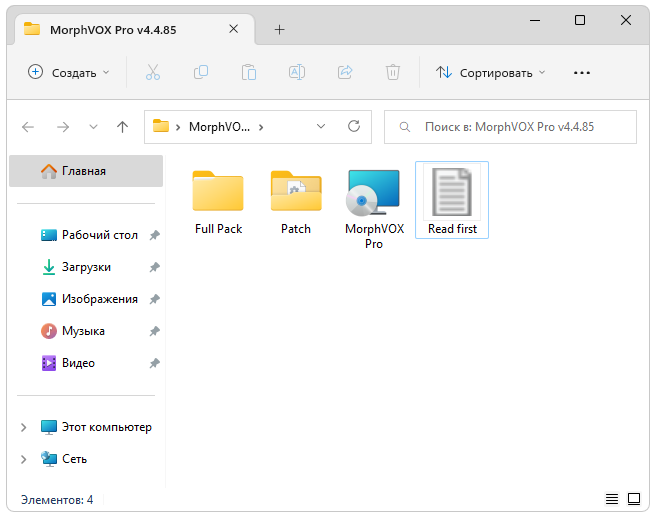This screenshot has width=656, height=517.
Task: Unpin Рабочий стол from quick access
Action: (x=155, y=235)
